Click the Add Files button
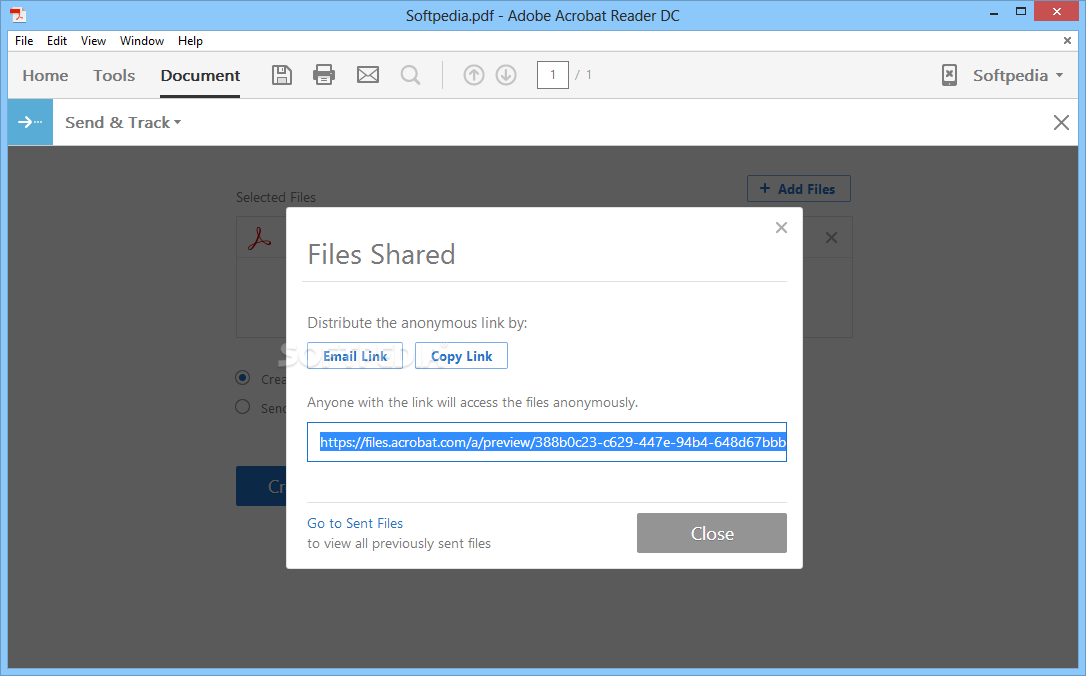The width and height of the screenshot is (1086, 676). (799, 188)
